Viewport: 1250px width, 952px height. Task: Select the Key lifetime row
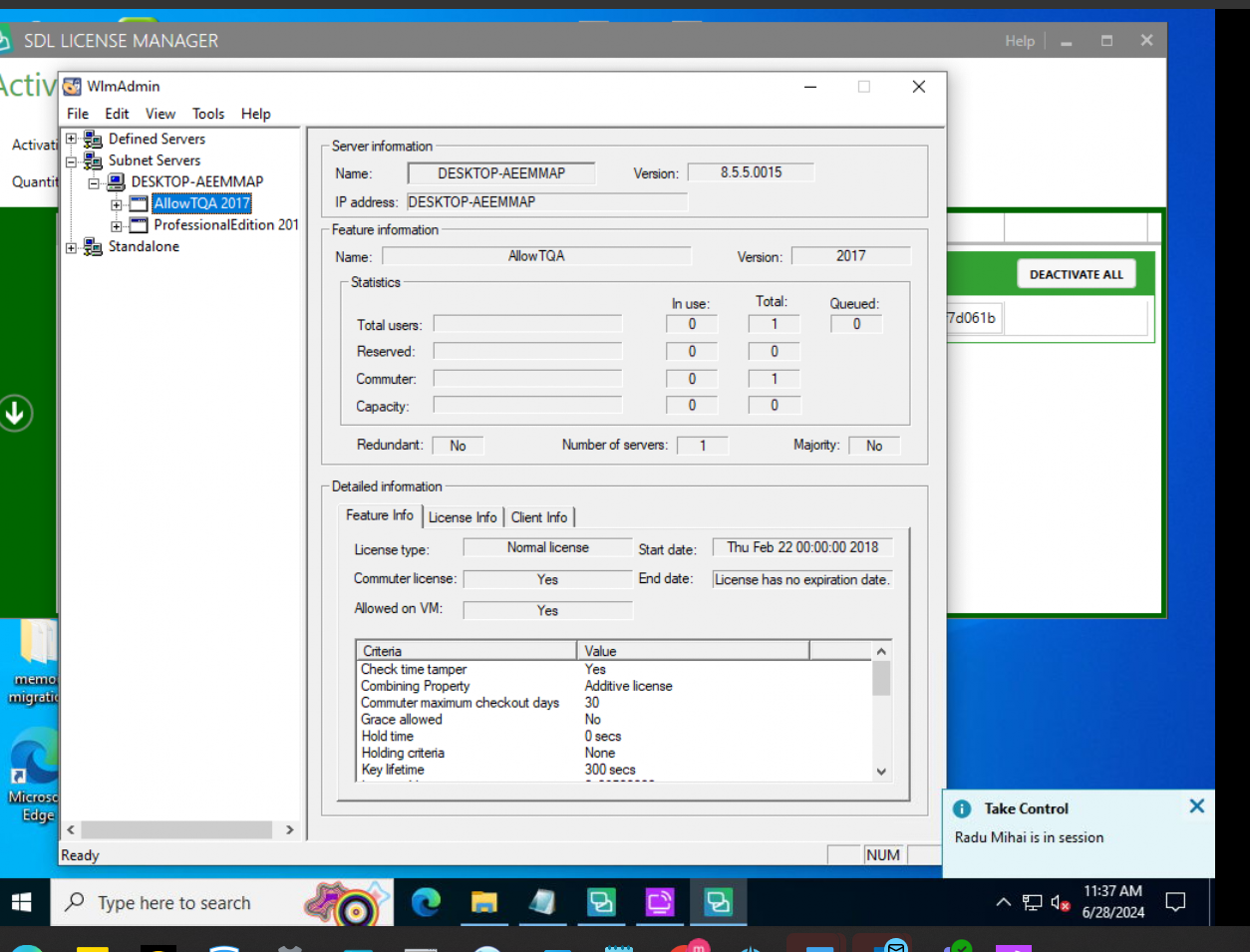coord(614,770)
